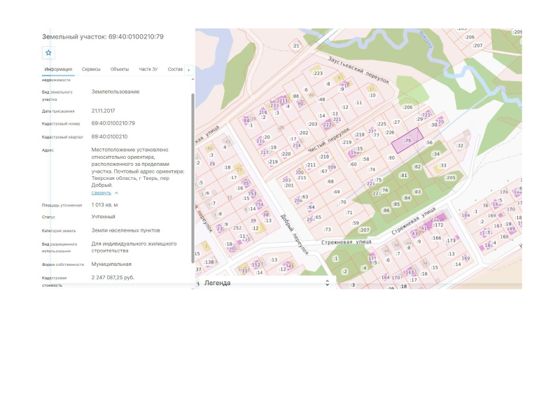Open the Легенда map legend
Image resolution: width=560 pixels, height=396 pixels.
(217, 283)
